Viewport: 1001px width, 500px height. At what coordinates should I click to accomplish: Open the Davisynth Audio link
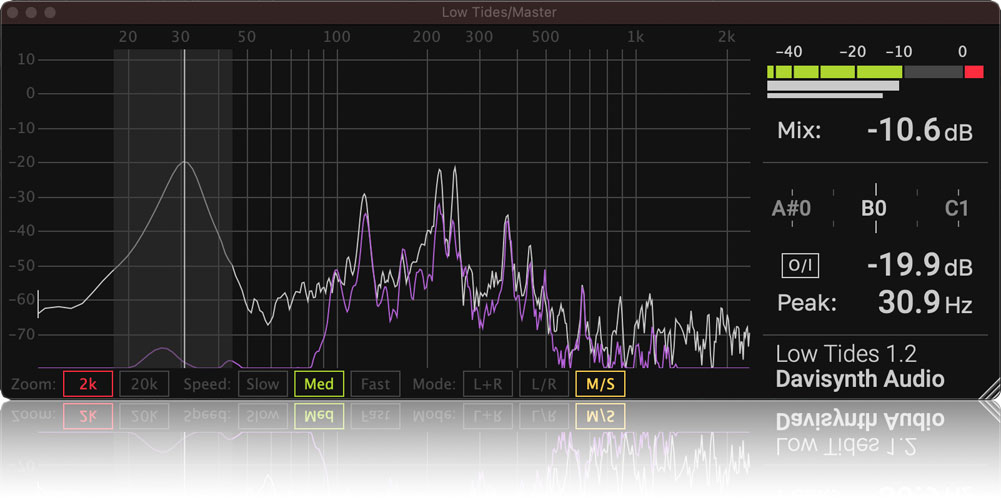pyautogui.click(x=859, y=379)
